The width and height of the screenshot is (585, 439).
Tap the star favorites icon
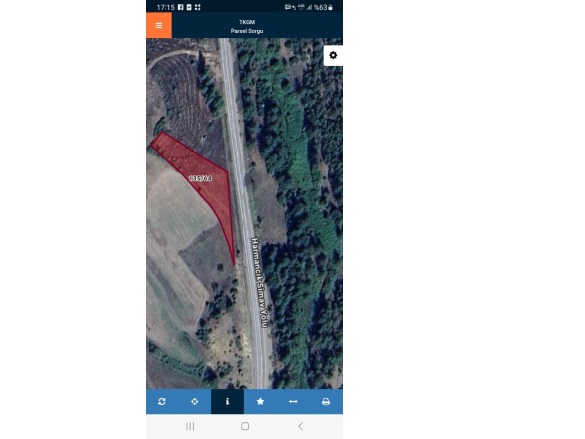[x=260, y=402]
